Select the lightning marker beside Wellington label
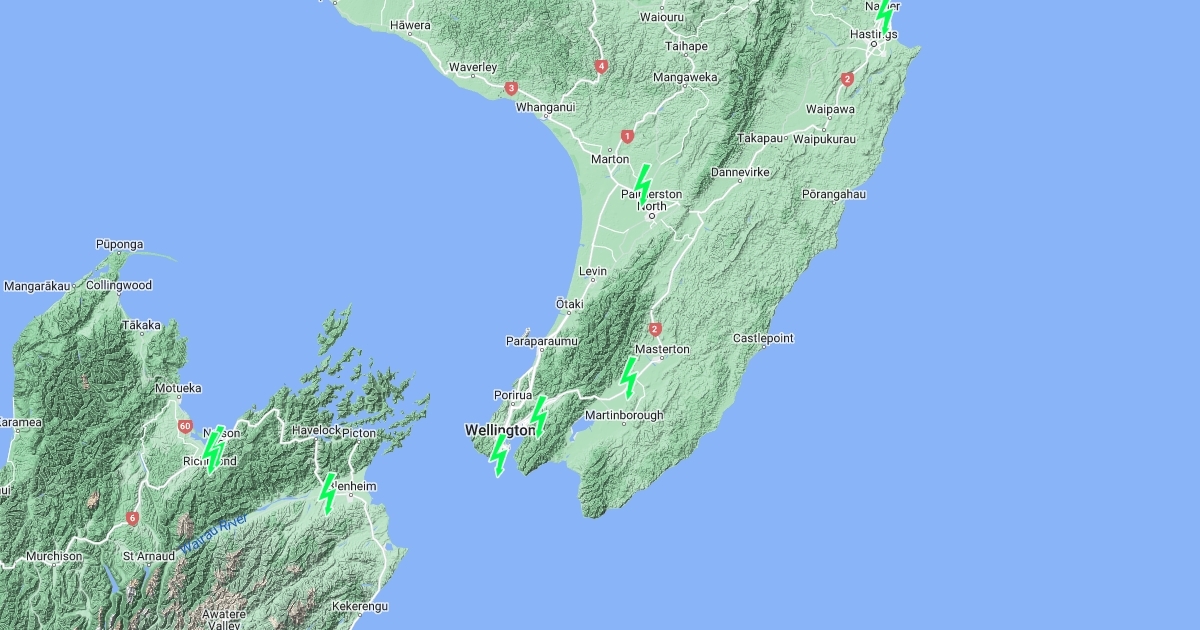This screenshot has height=630, width=1200. click(538, 416)
